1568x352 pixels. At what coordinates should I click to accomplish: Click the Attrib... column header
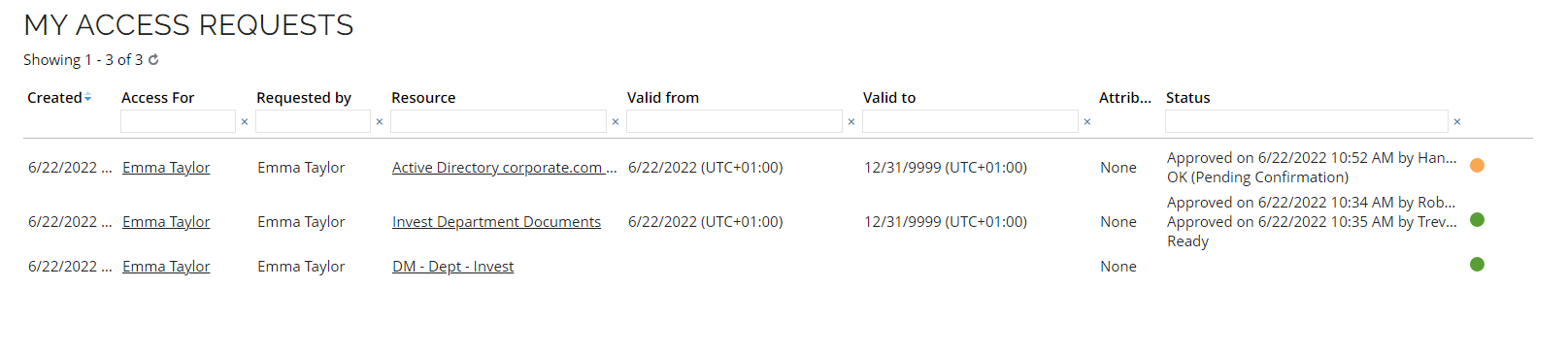coord(1125,98)
